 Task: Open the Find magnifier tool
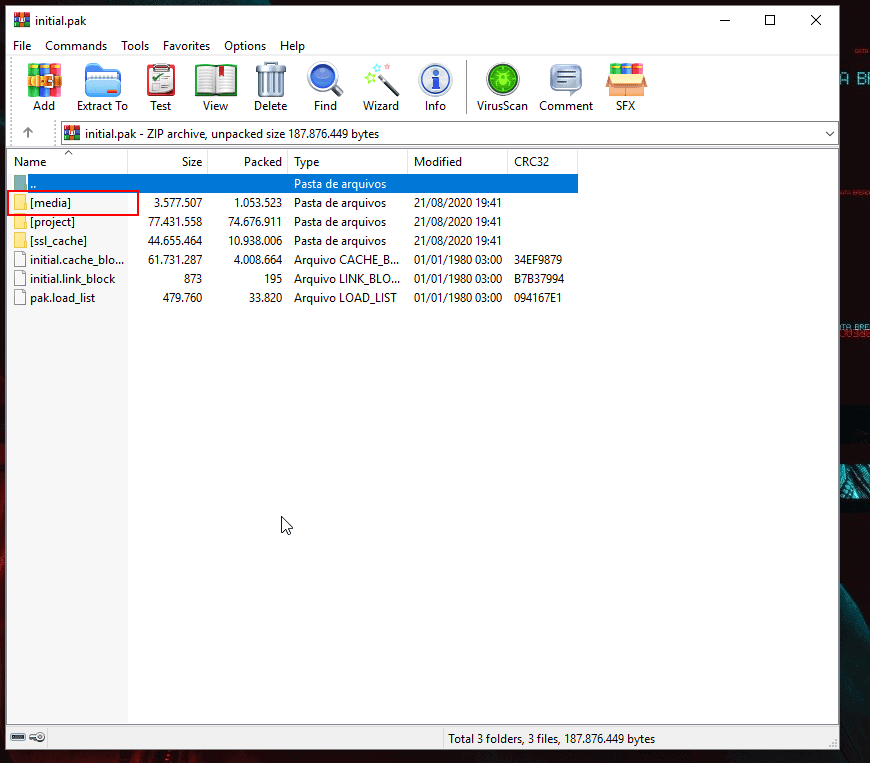[x=325, y=87]
